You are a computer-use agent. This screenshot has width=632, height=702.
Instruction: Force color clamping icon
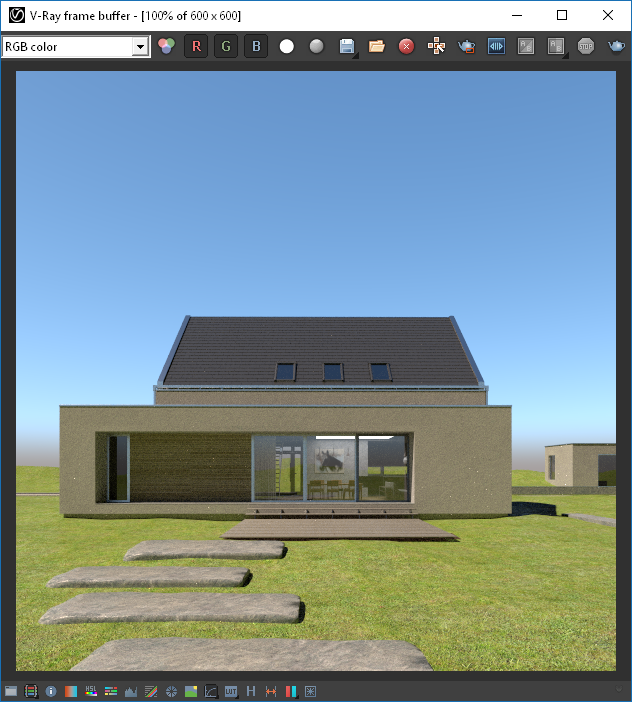31,691
